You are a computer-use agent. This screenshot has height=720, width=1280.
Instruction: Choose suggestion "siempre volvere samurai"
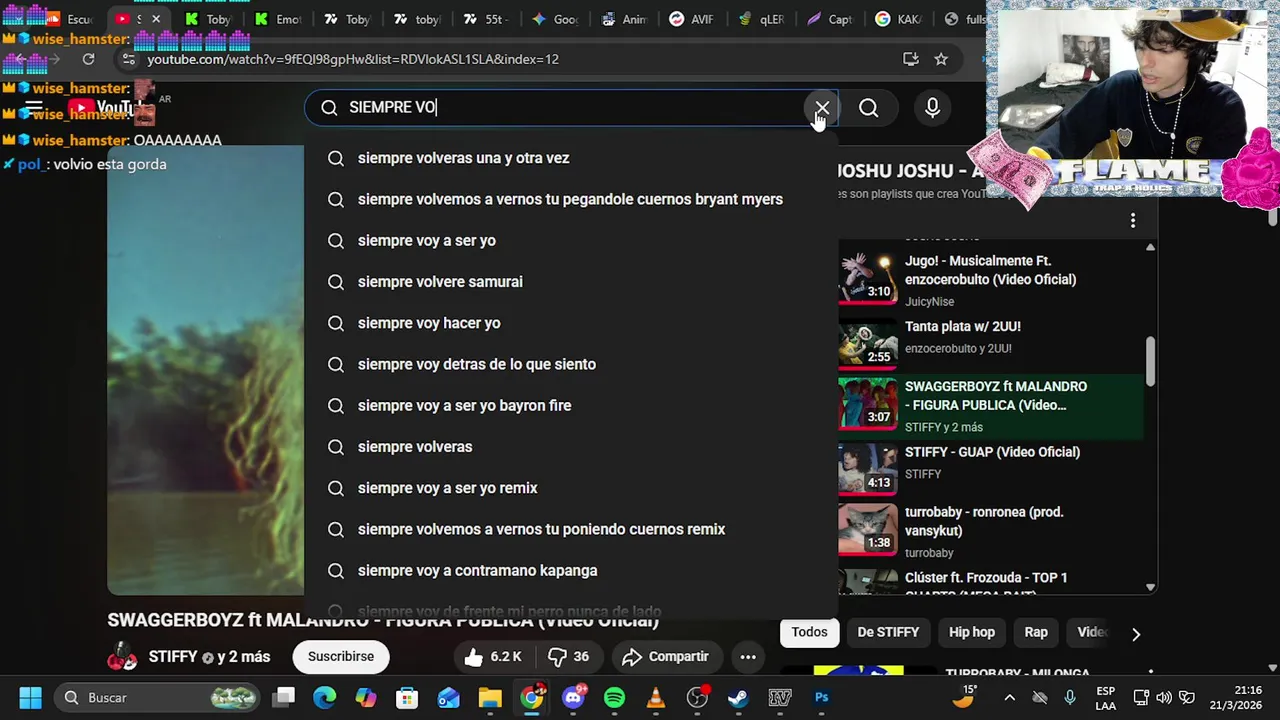coord(571,282)
